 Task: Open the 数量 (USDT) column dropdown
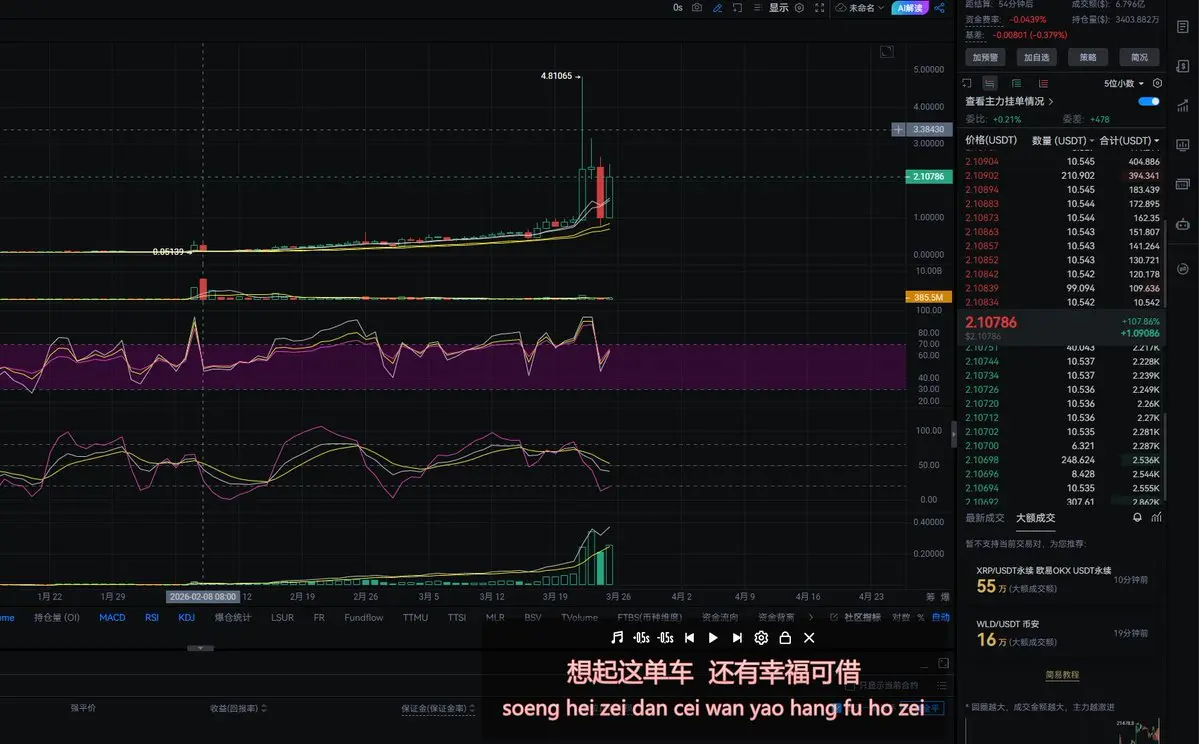tap(1062, 141)
